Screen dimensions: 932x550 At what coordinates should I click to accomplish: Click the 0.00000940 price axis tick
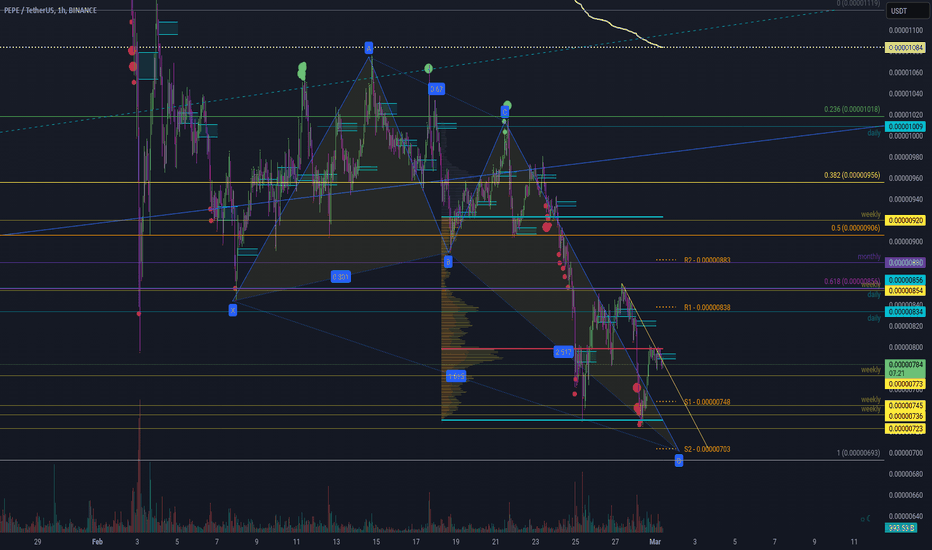pyautogui.click(x=906, y=200)
